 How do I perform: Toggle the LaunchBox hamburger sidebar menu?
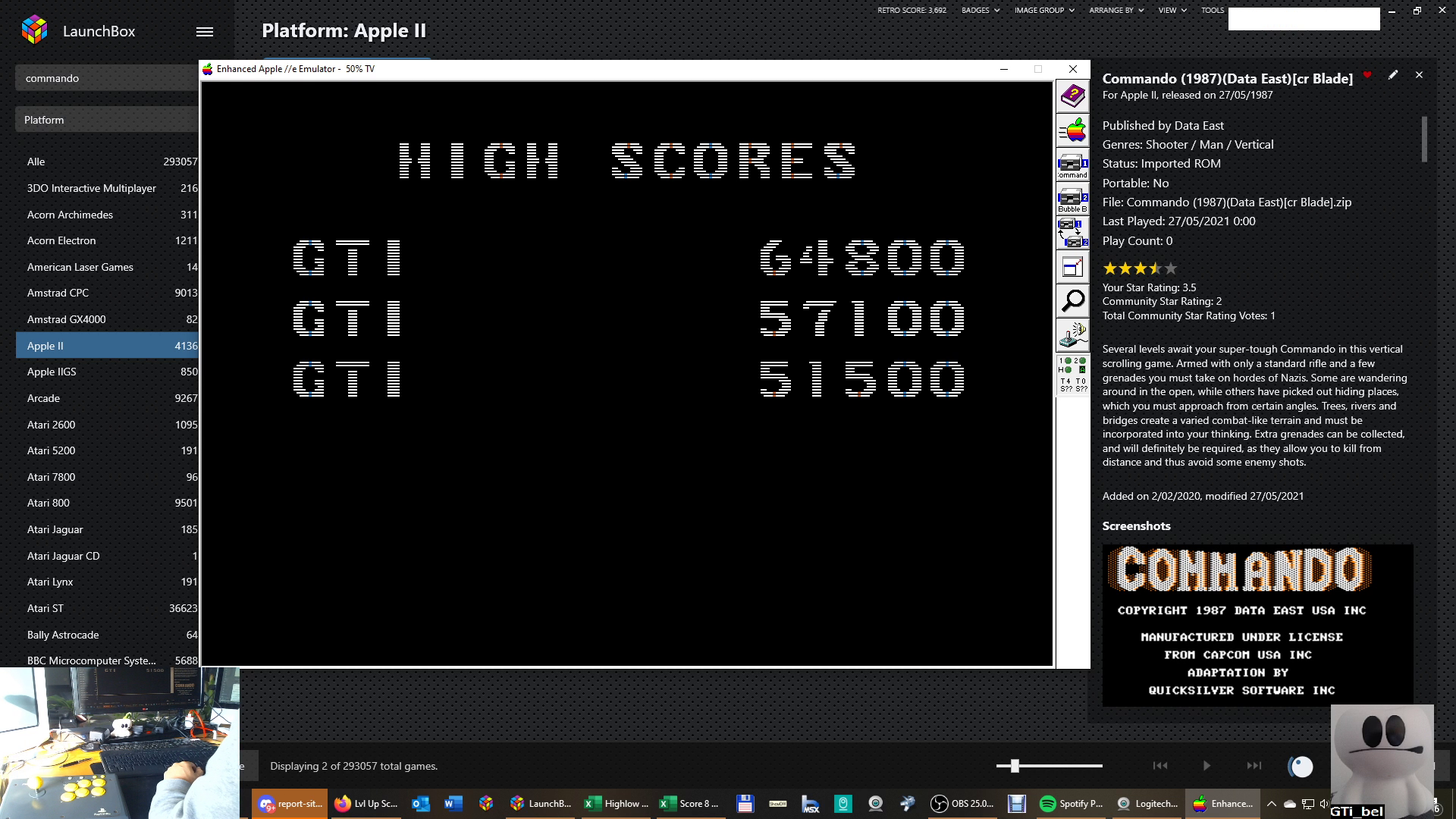(x=205, y=32)
